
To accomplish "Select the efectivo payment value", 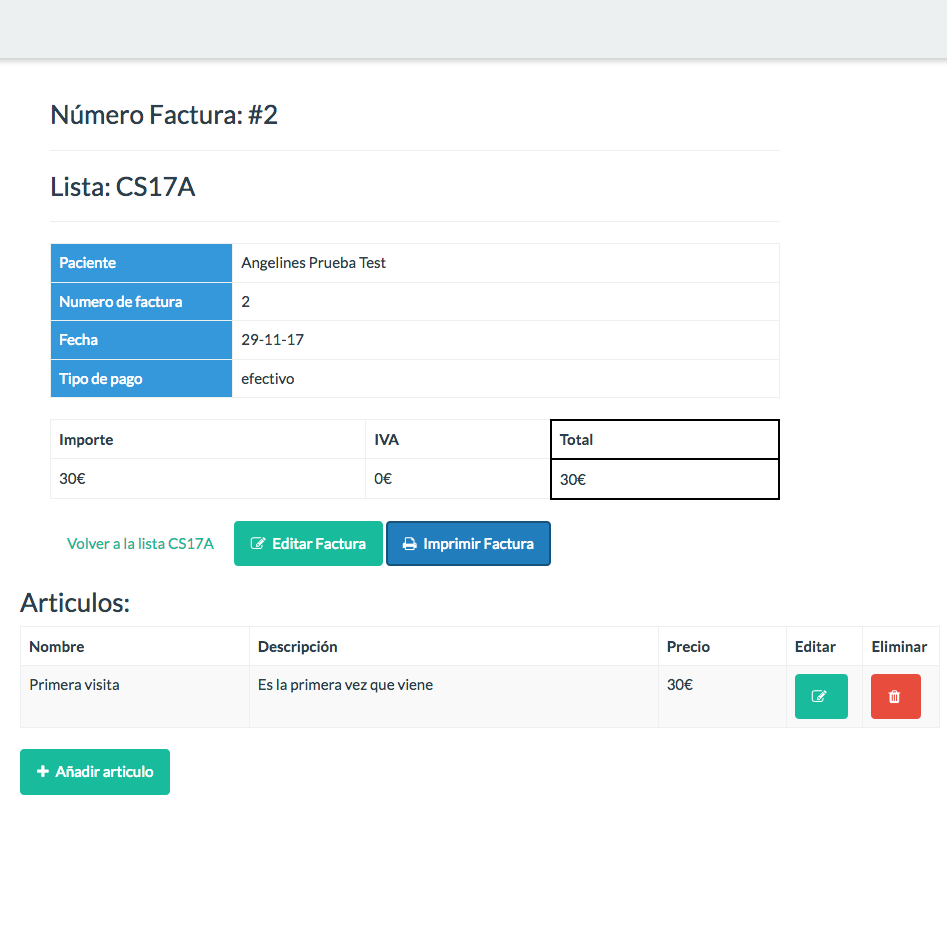I will (268, 379).
